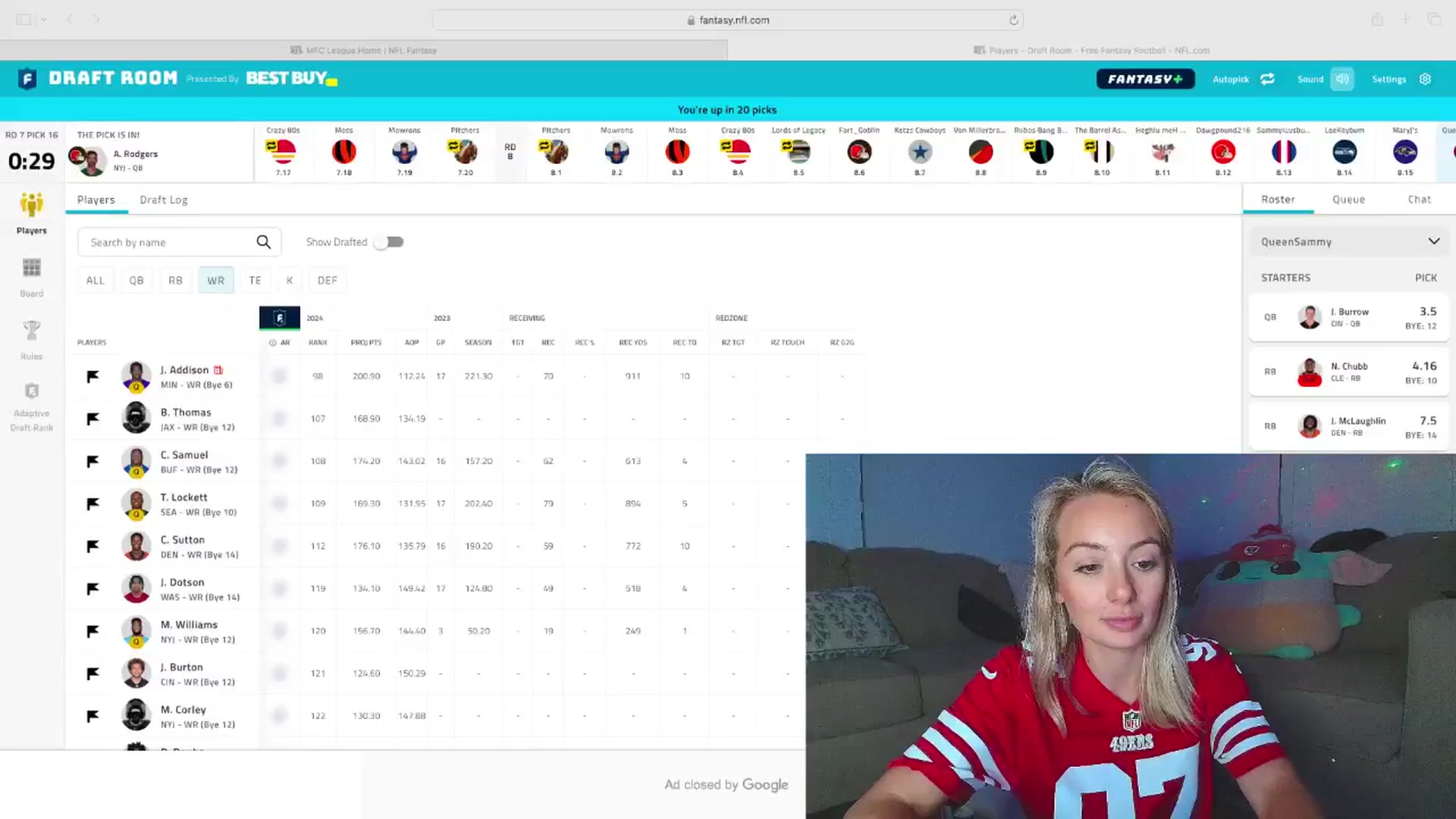
Task: Toggle adaptive rank circle for B. Thomas
Action: click(x=279, y=419)
